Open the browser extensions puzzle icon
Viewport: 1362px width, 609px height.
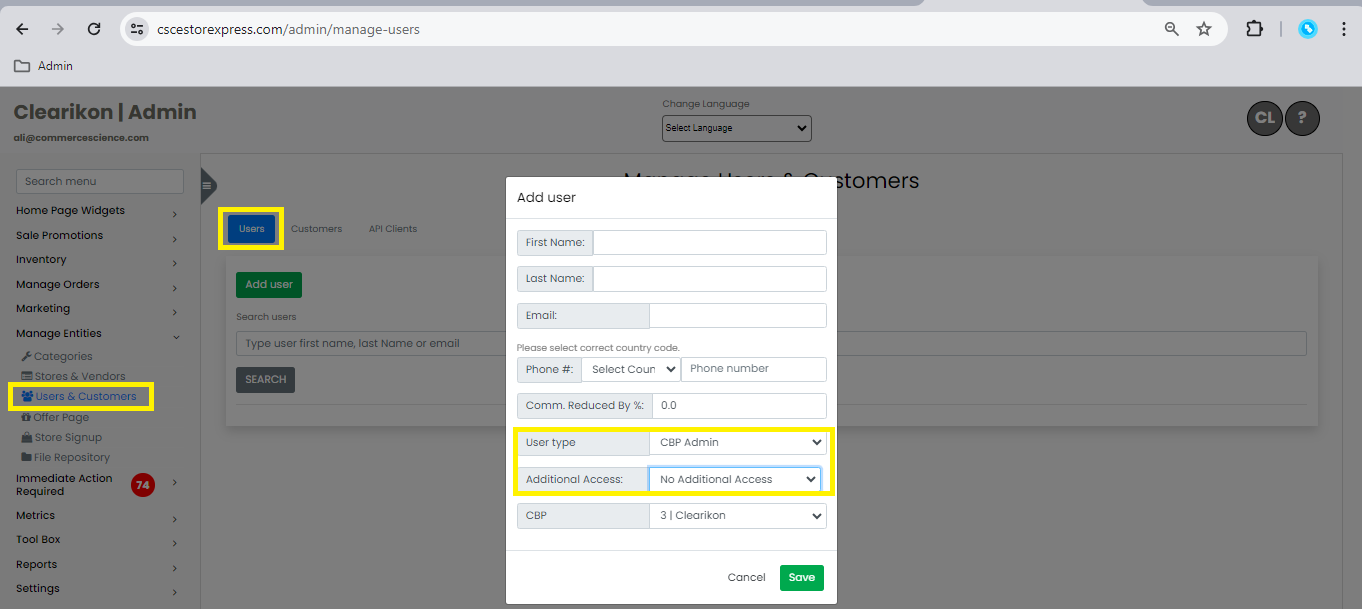1254,29
